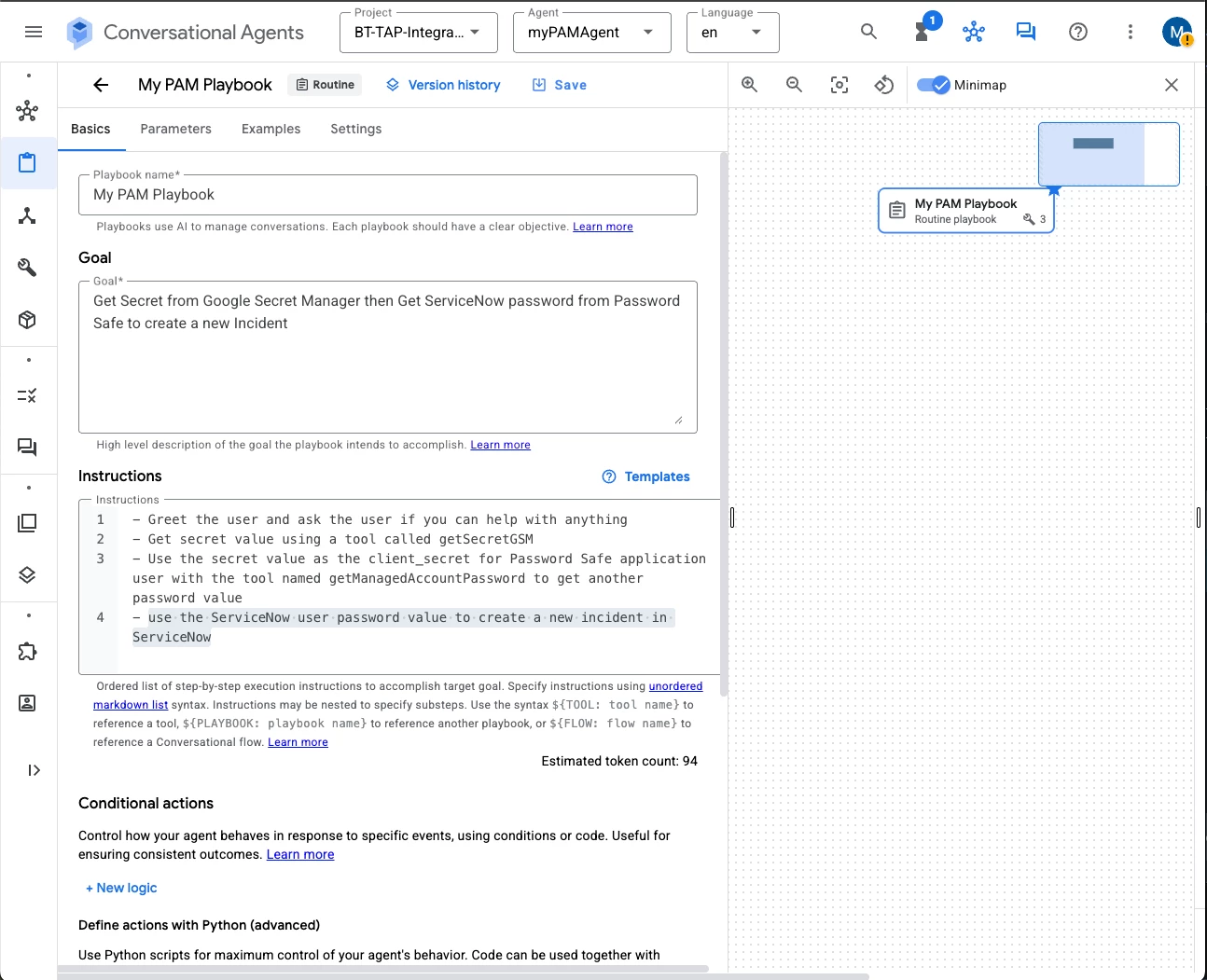Viewport: 1207px width, 980px height.
Task: Select the My PAM Playbook canvas node
Action: (x=966, y=211)
